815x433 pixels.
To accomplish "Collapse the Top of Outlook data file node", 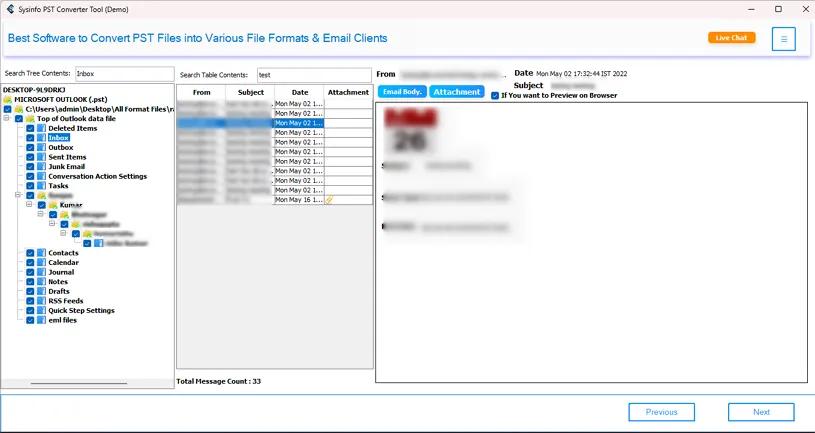I will (x=6, y=119).
